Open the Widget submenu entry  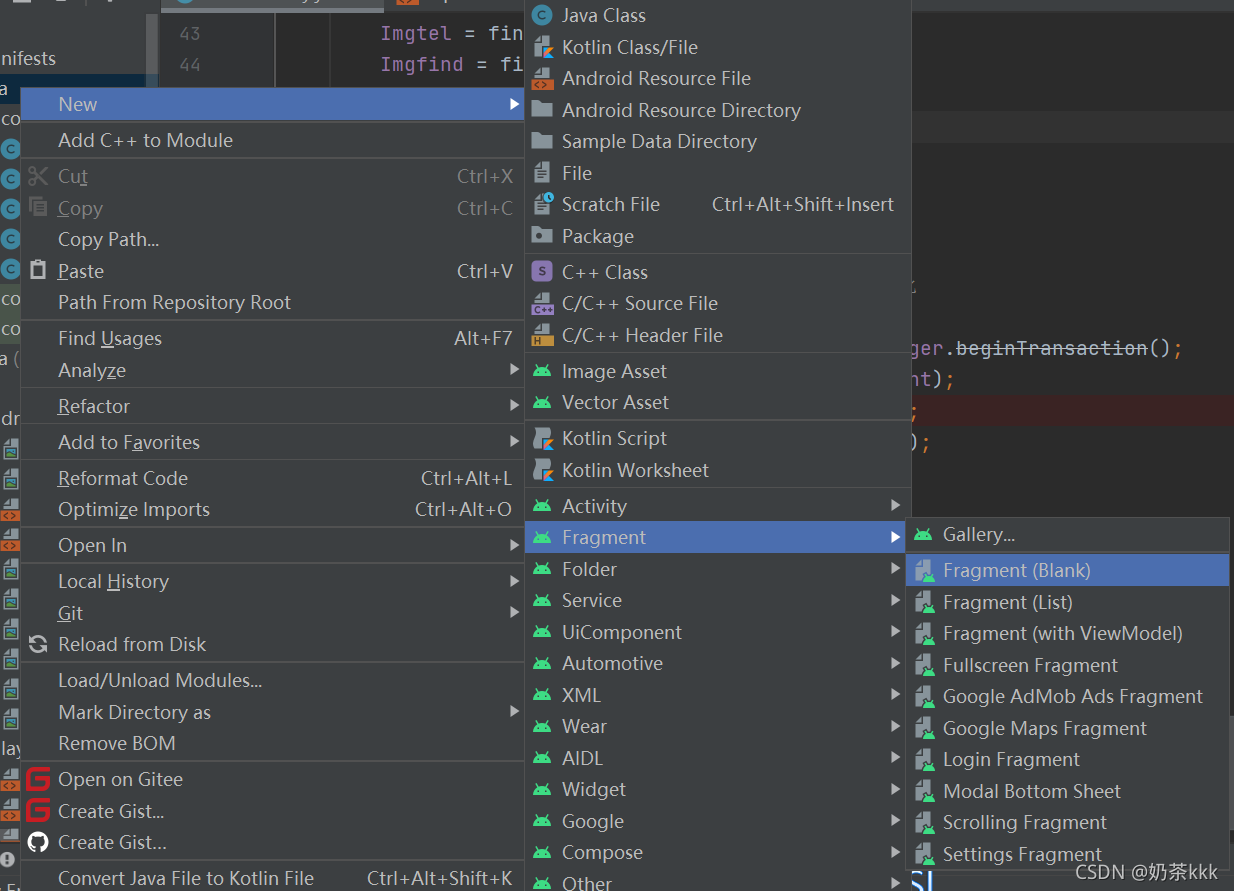tap(717, 789)
